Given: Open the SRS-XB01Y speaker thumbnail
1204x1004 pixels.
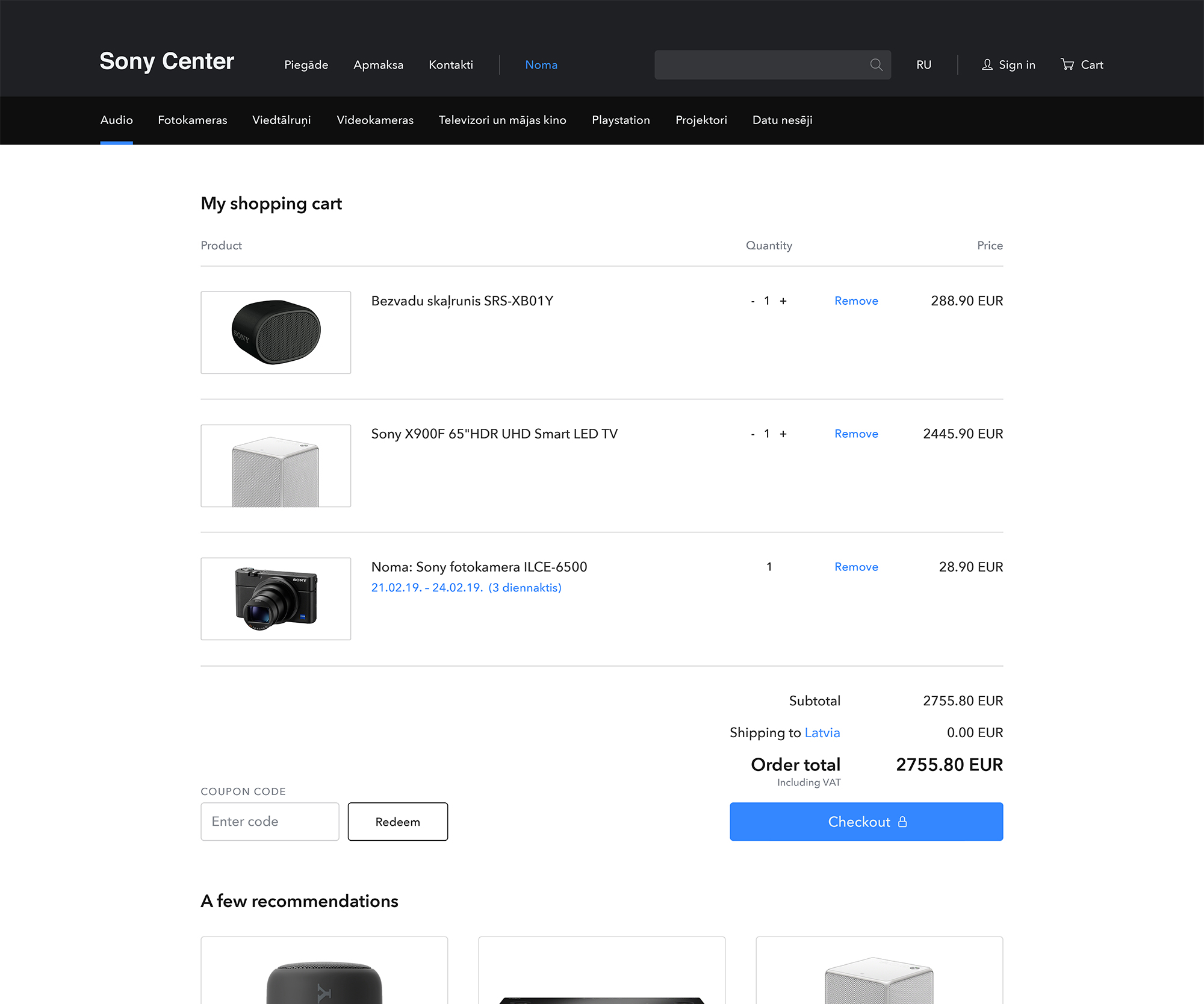Looking at the screenshot, I should (276, 332).
